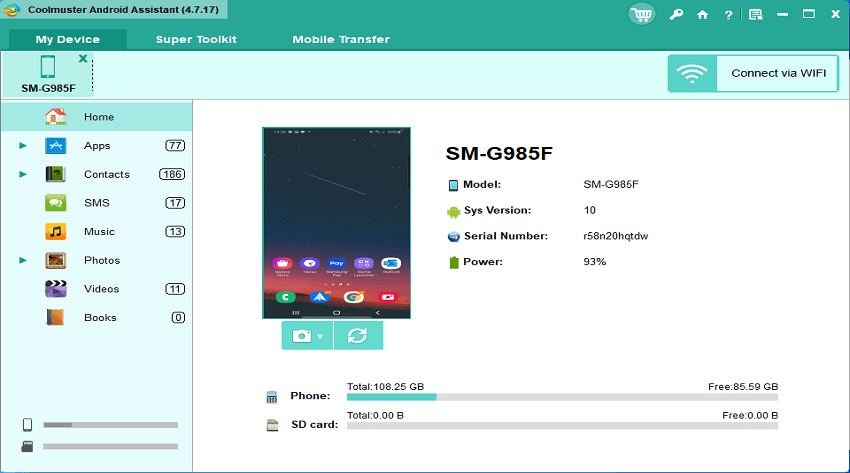This screenshot has width=850, height=473.
Task: Click the Contacts book icon
Action: coord(55,174)
